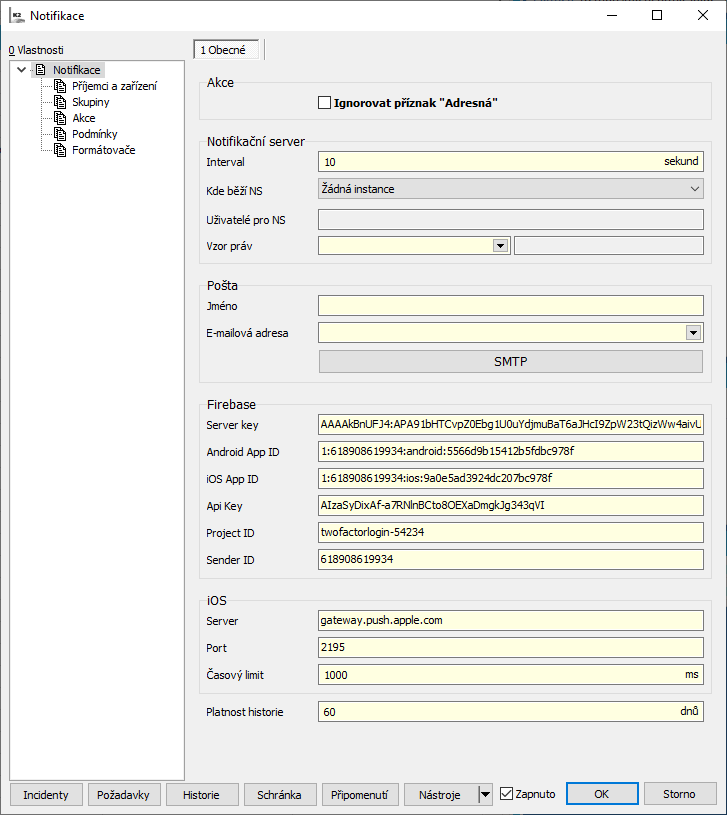Click the Podmínky tree node icon
Viewport: 727px width, 815px height.
[60, 134]
